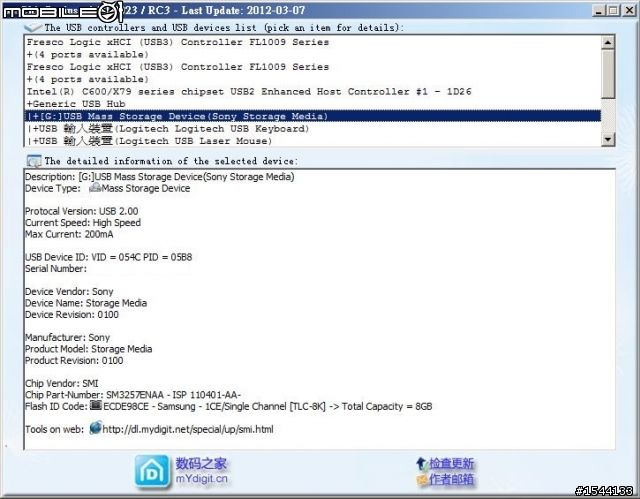
Task: Select first '4 ports available' row
Action: point(313,55)
